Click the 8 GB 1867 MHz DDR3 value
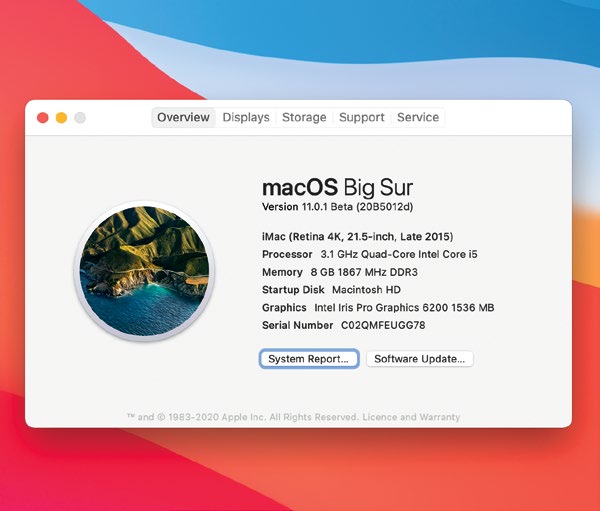 click(364, 272)
